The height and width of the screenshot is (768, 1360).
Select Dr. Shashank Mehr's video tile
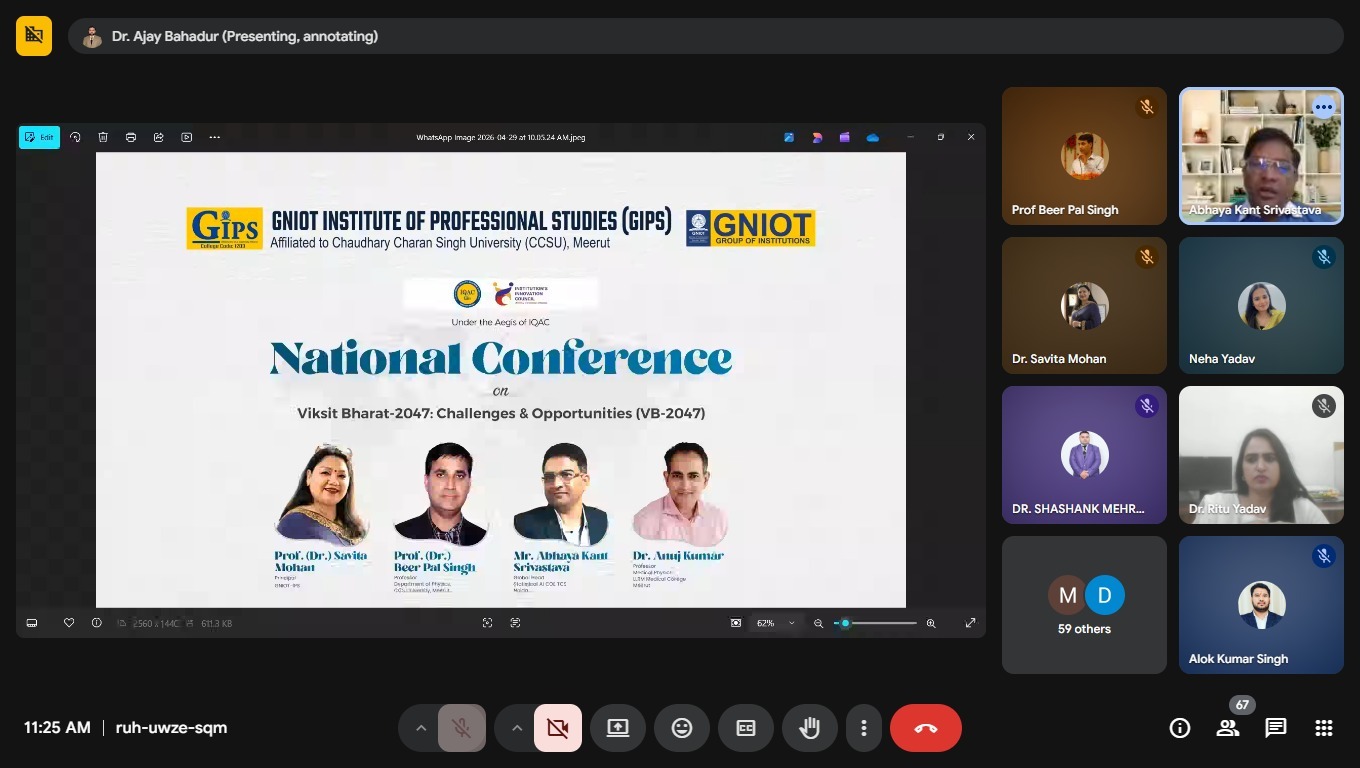pyautogui.click(x=1084, y=455)
